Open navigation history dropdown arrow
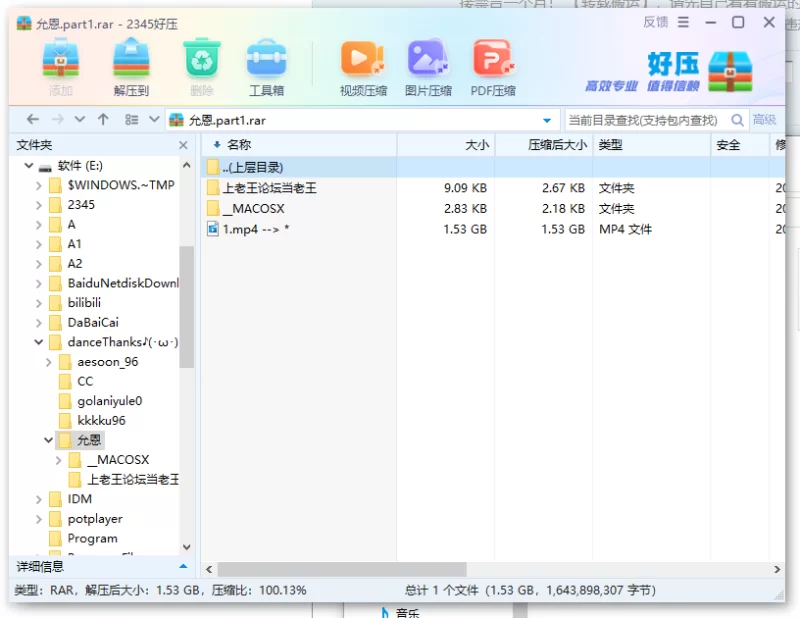 80,119
